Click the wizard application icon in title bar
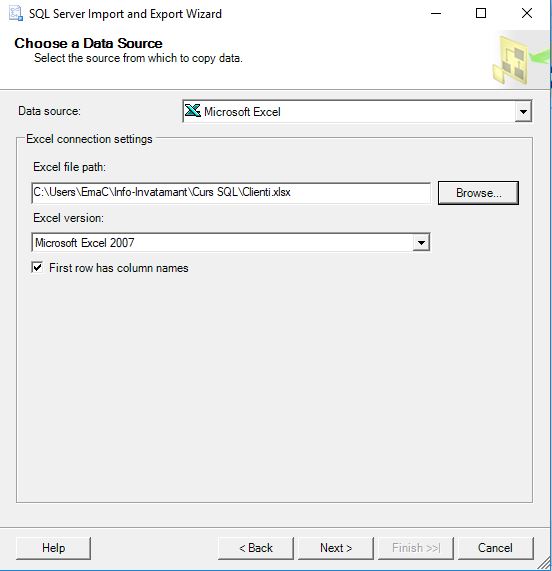This screenshot has height=571, width=552. (16, 13)
